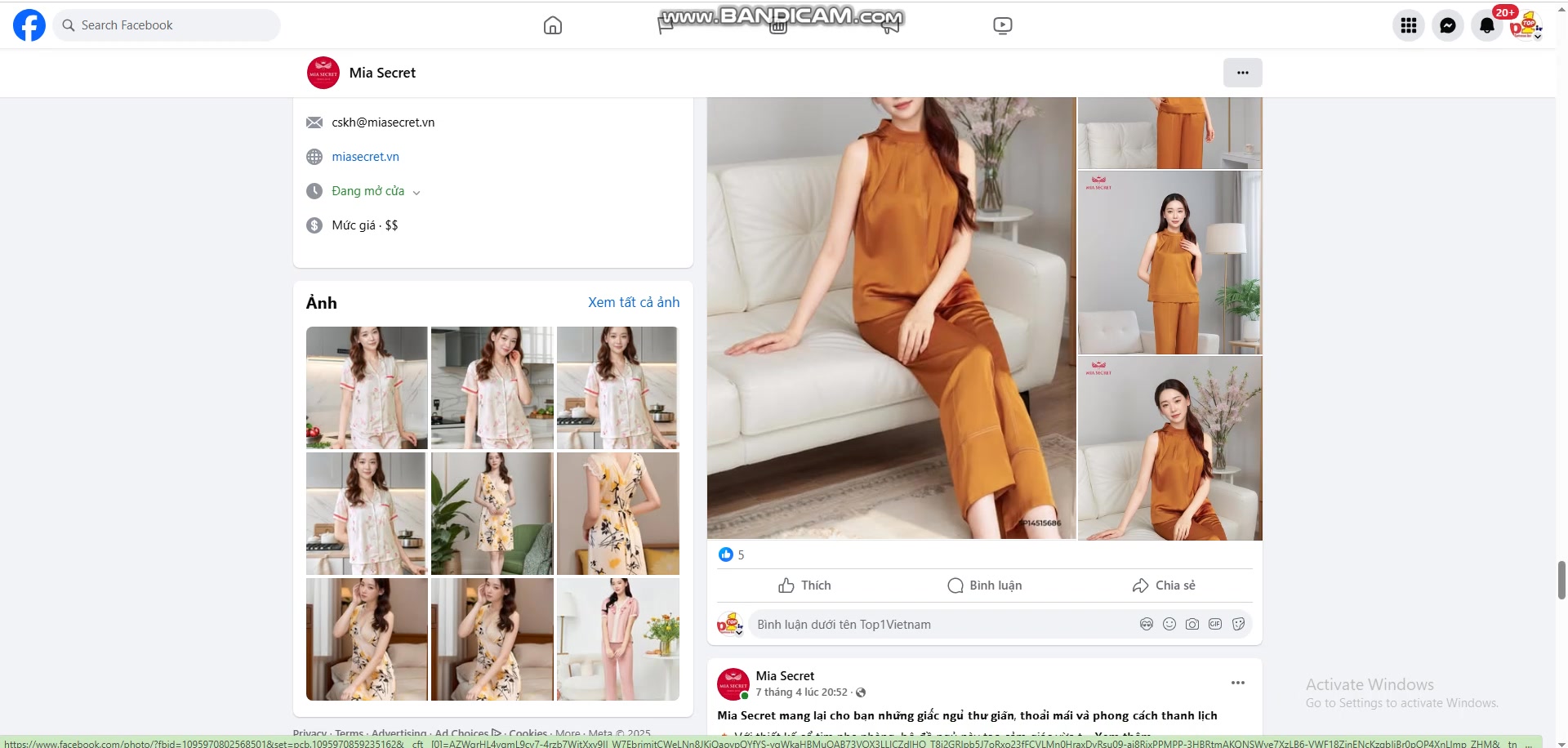Image resolution: width=1568 pixels, height=748 pixels.
Task: Click the sticker icon in comment box
Action: click(x=1238, y=624)
